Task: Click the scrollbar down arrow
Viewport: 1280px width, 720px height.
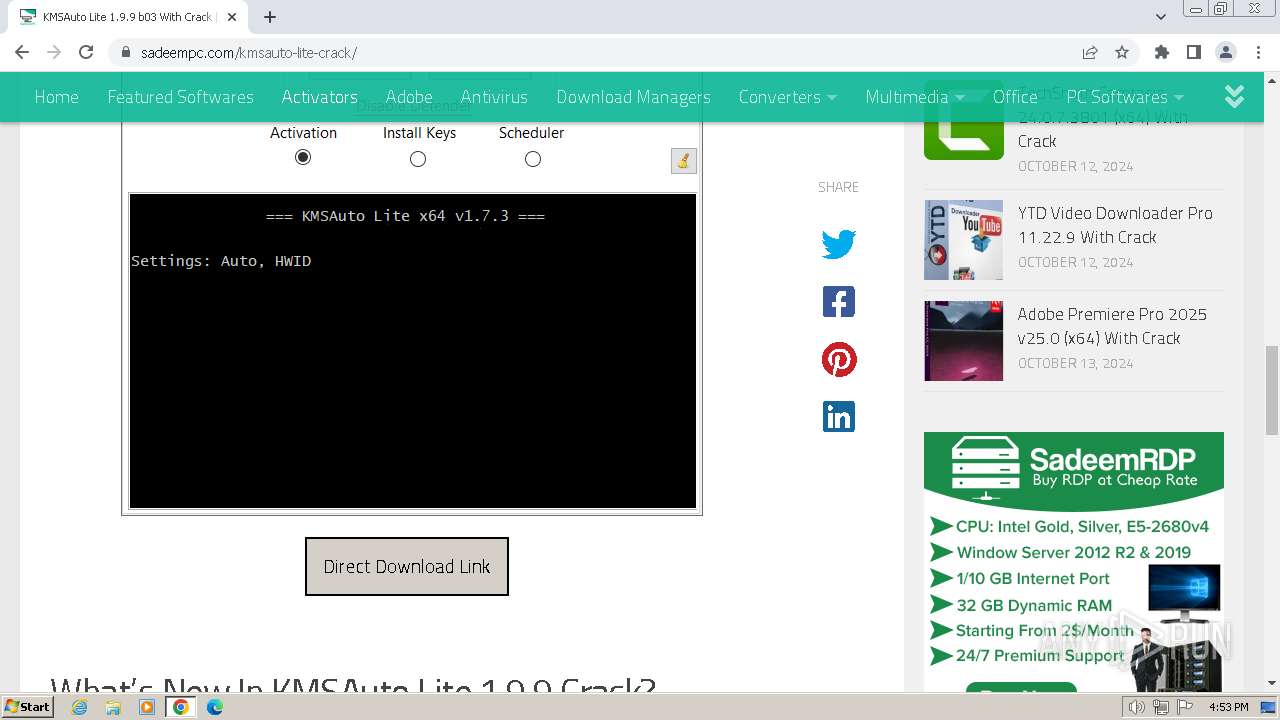Action: click(x=1271, y=683)
